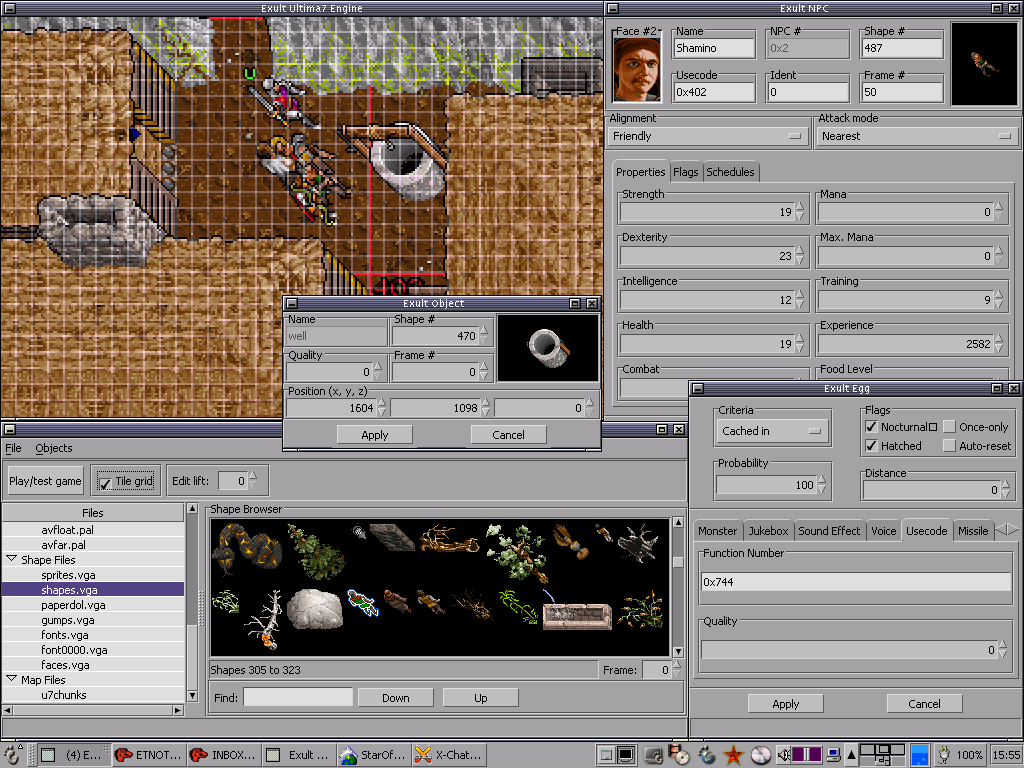Switch to the Schedules tab

click(730, 172)
